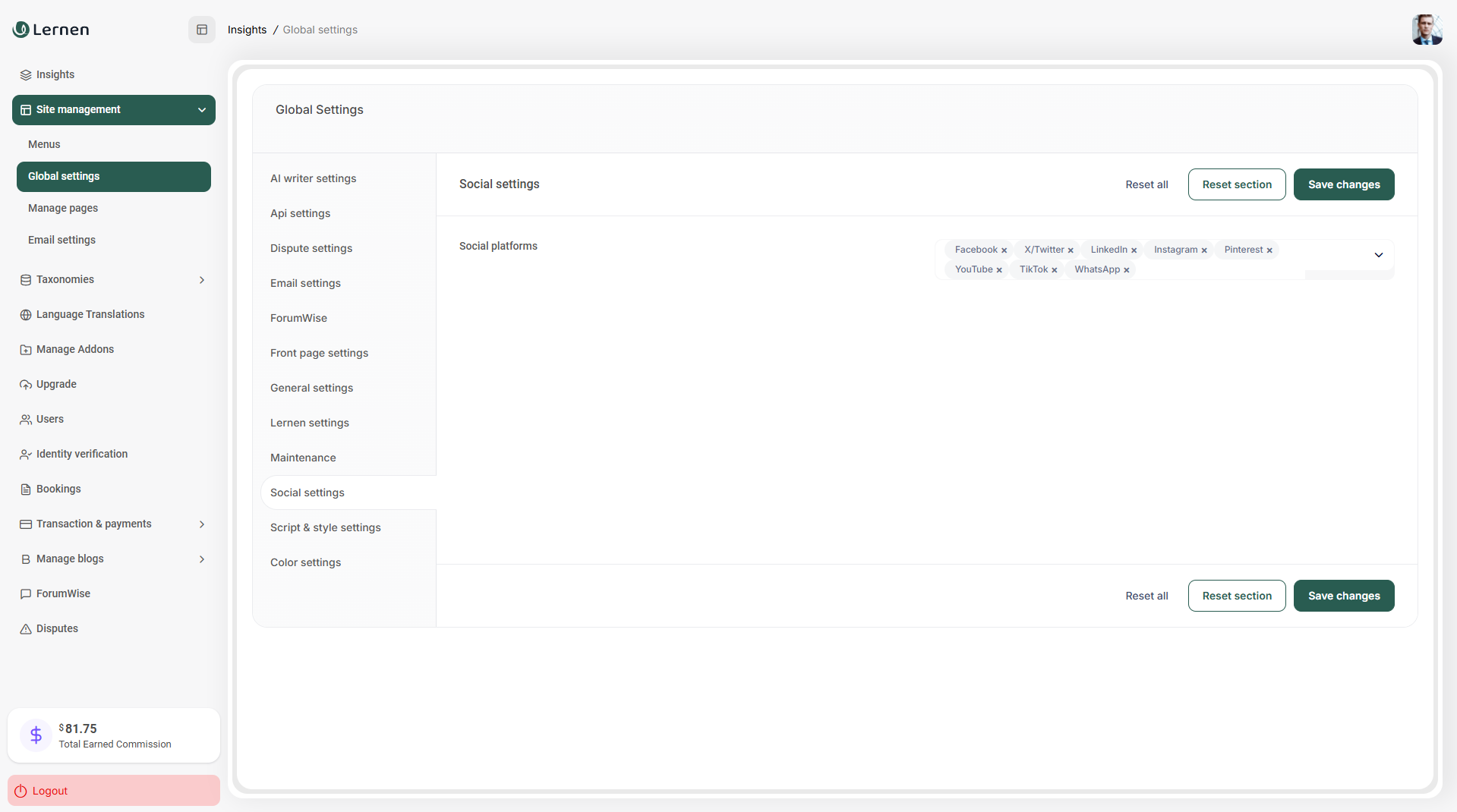1457x812 pixels.
Task: Log out using the Logout button
Action: point(114,790)
